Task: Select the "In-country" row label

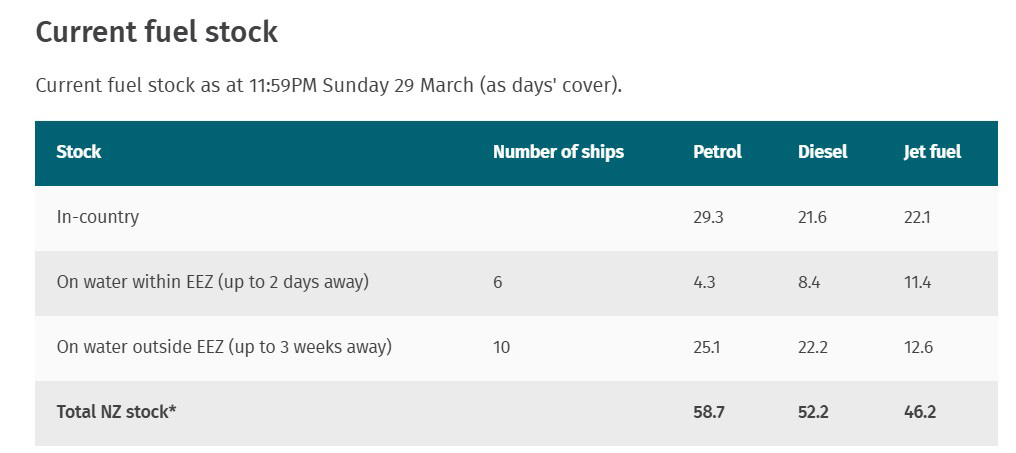Action: click(x=98, y=217)
